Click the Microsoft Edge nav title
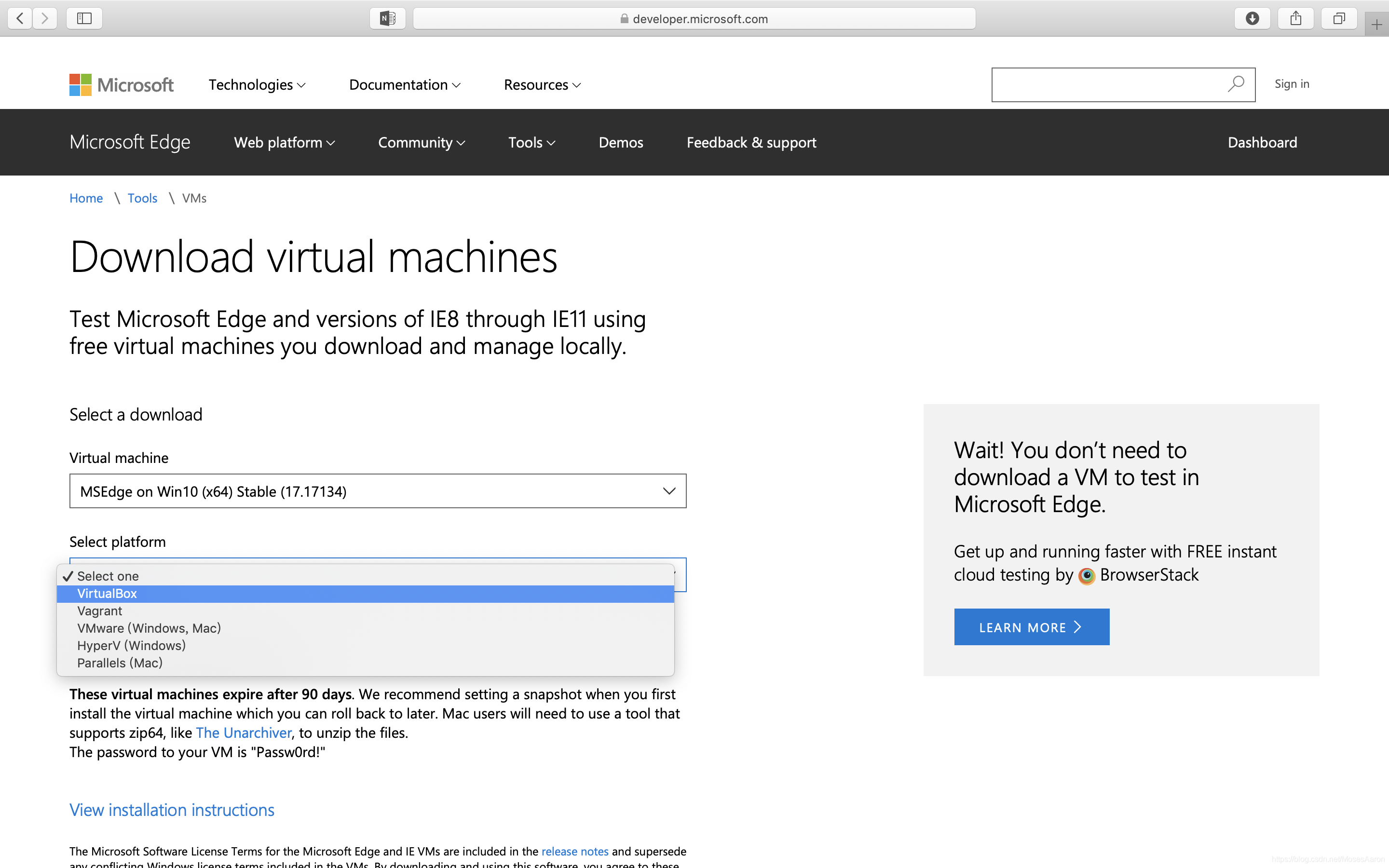This screenshot has height=868, width=1389. pyautogui.click(x=130, y=142)
